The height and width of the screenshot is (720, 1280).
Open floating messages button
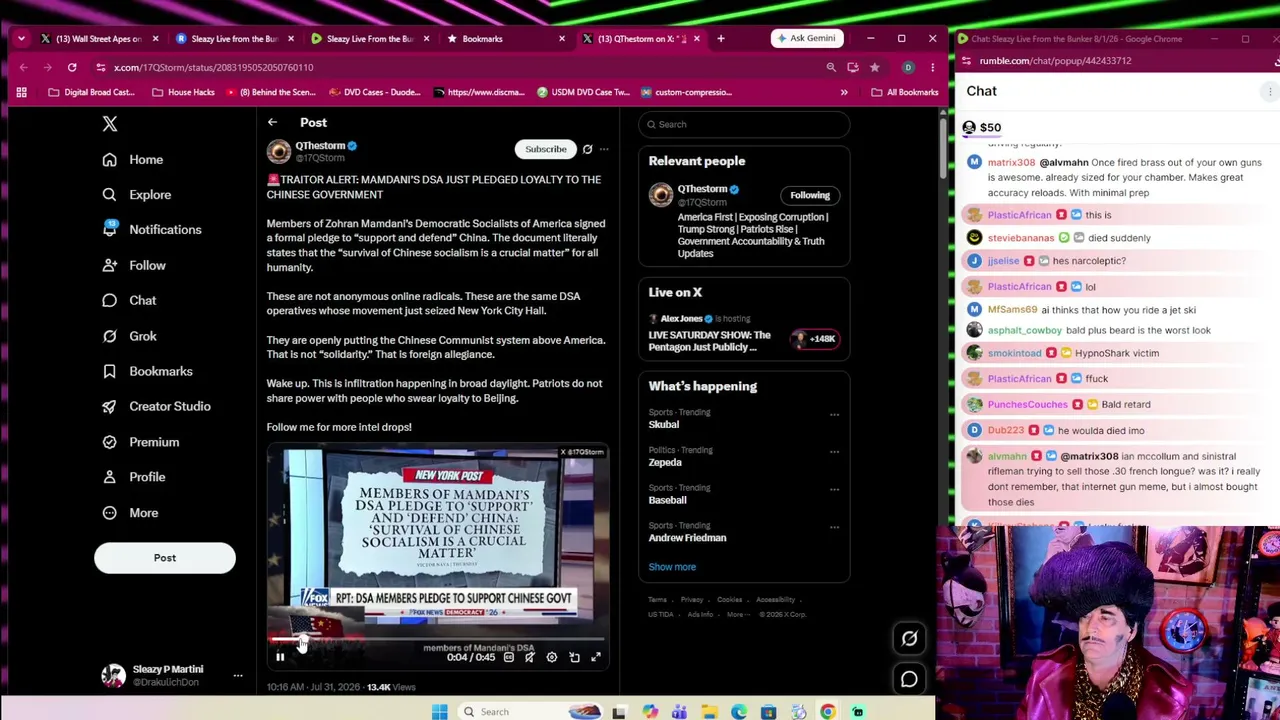pyautogui.click(x=909, y=680)
